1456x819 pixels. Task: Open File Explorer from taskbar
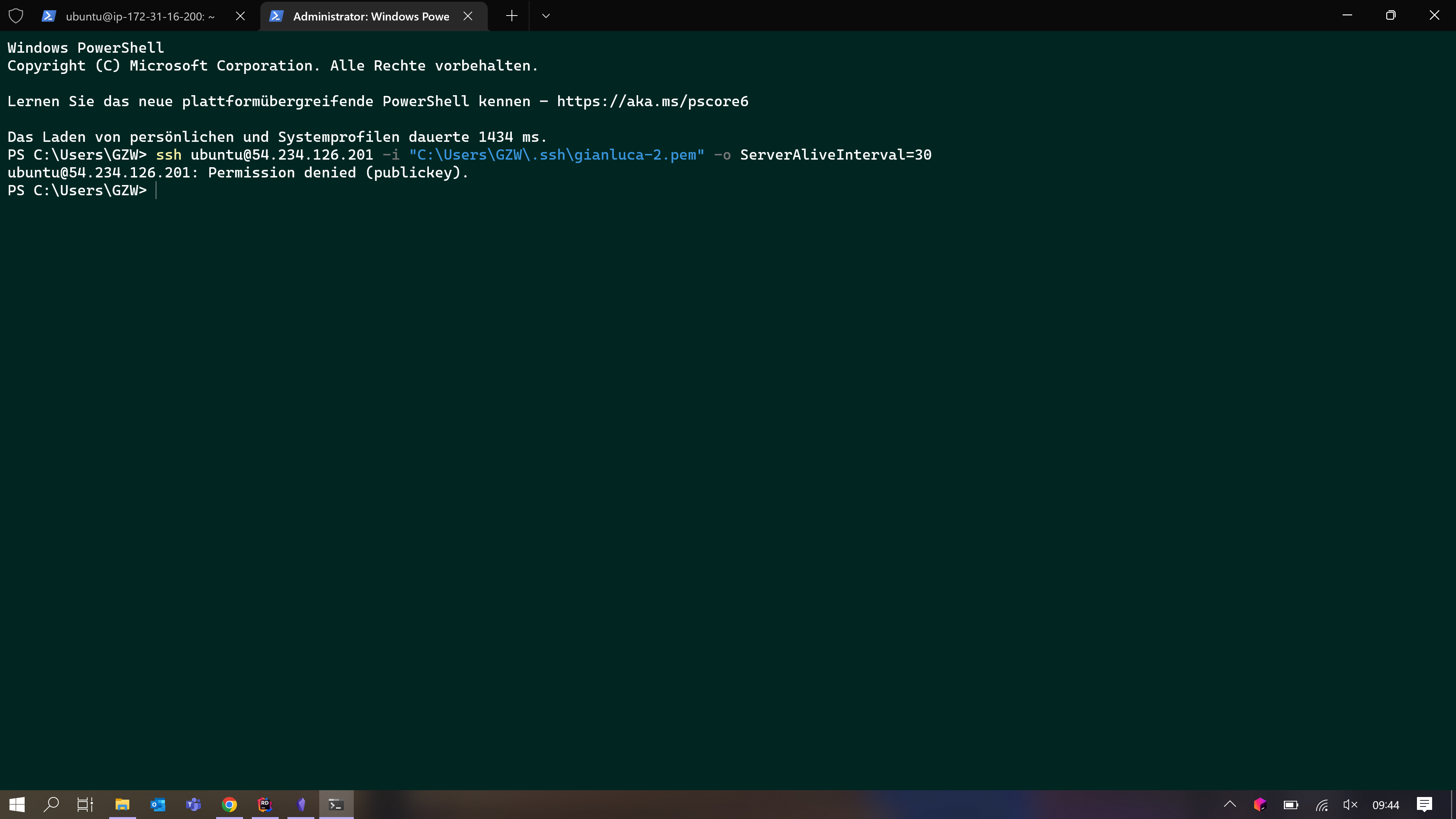(122, 804)
